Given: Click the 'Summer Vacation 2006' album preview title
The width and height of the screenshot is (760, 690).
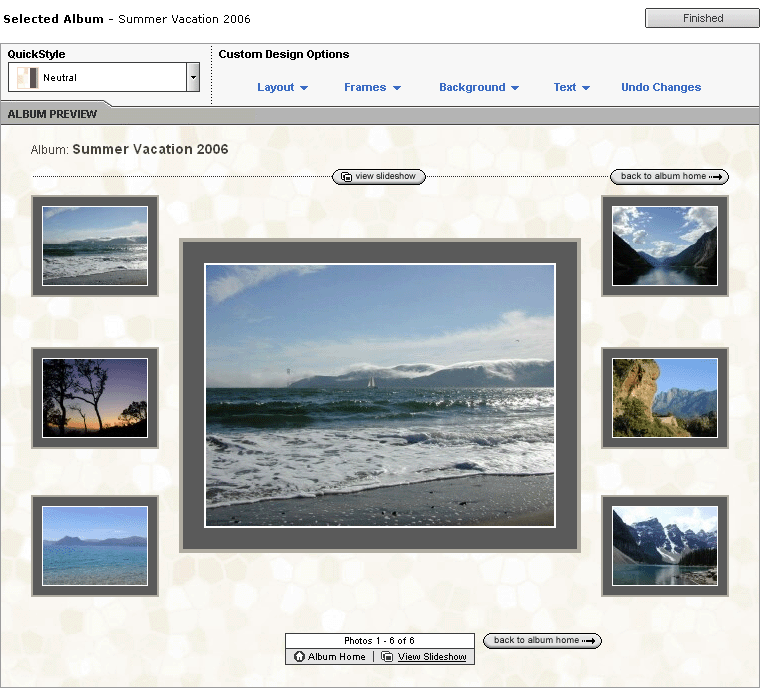Looking at the screenshot, I should [x=150, y=149].
